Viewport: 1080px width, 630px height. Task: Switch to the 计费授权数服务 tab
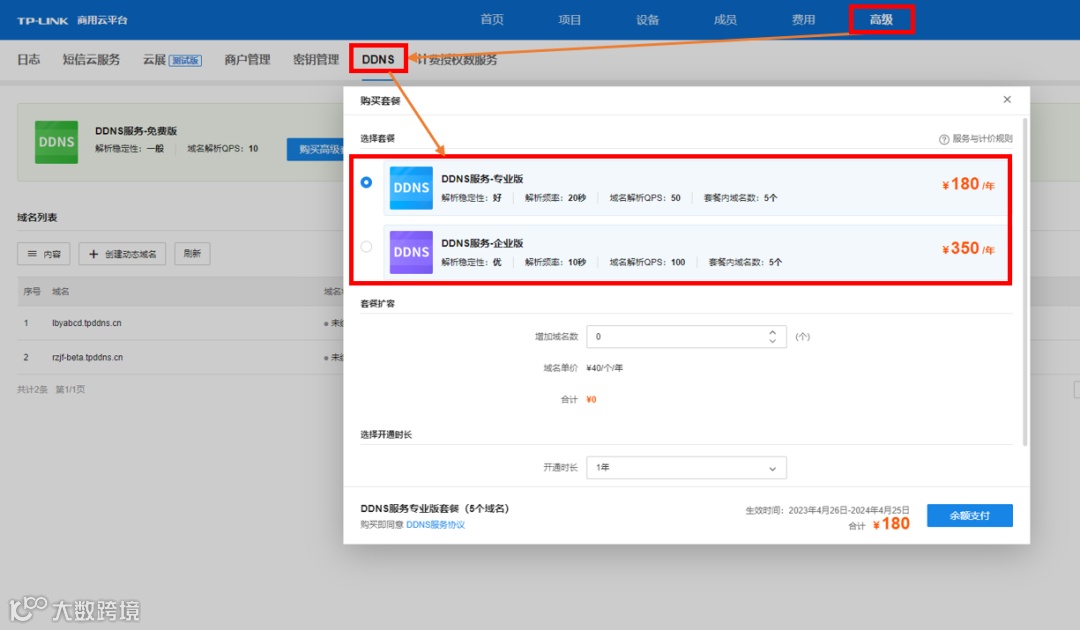(x=457, y=60)
